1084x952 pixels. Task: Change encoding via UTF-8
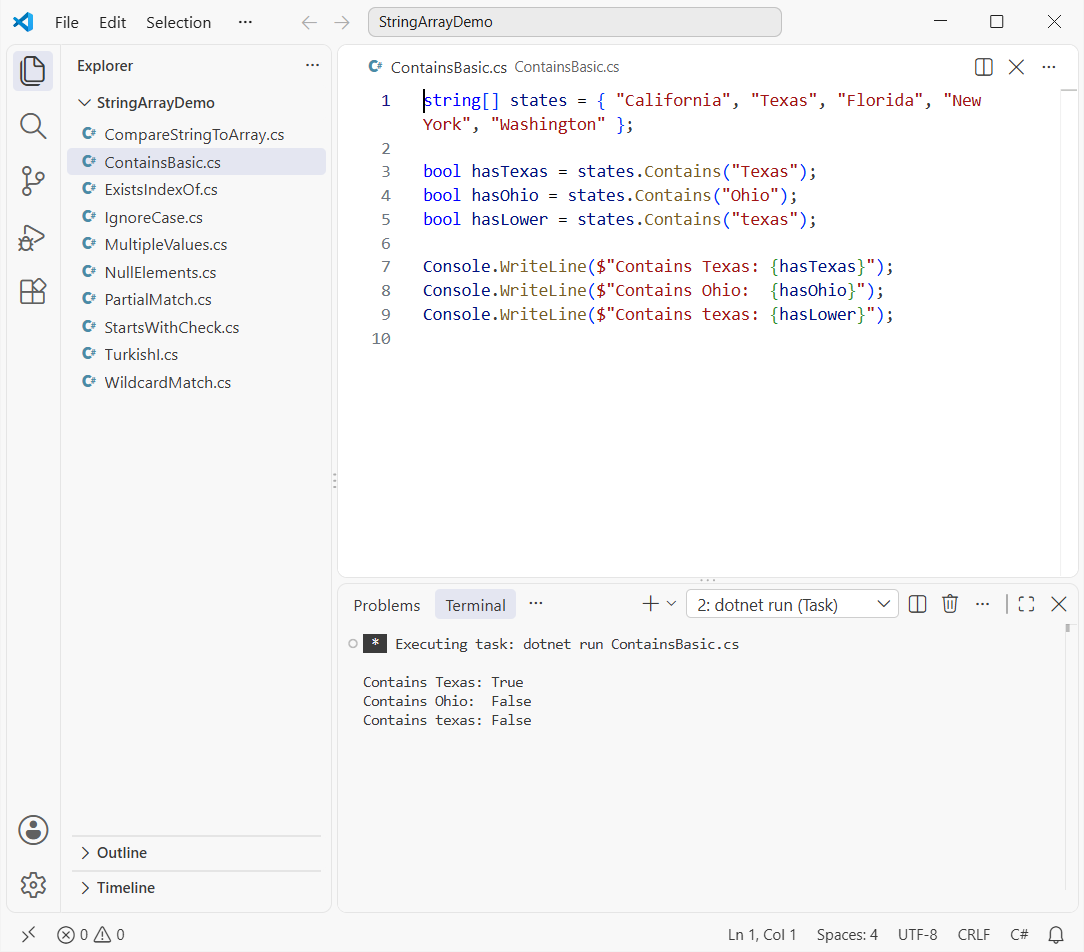[x=917, y=935]
